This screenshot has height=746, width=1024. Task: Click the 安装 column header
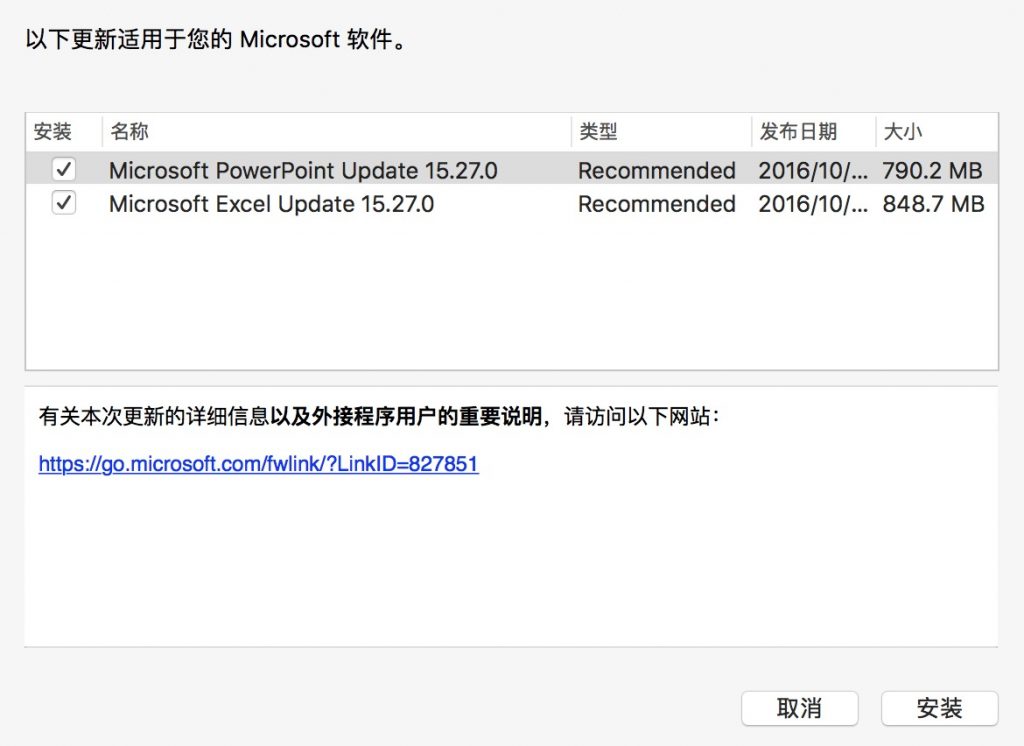pos(64,132)
